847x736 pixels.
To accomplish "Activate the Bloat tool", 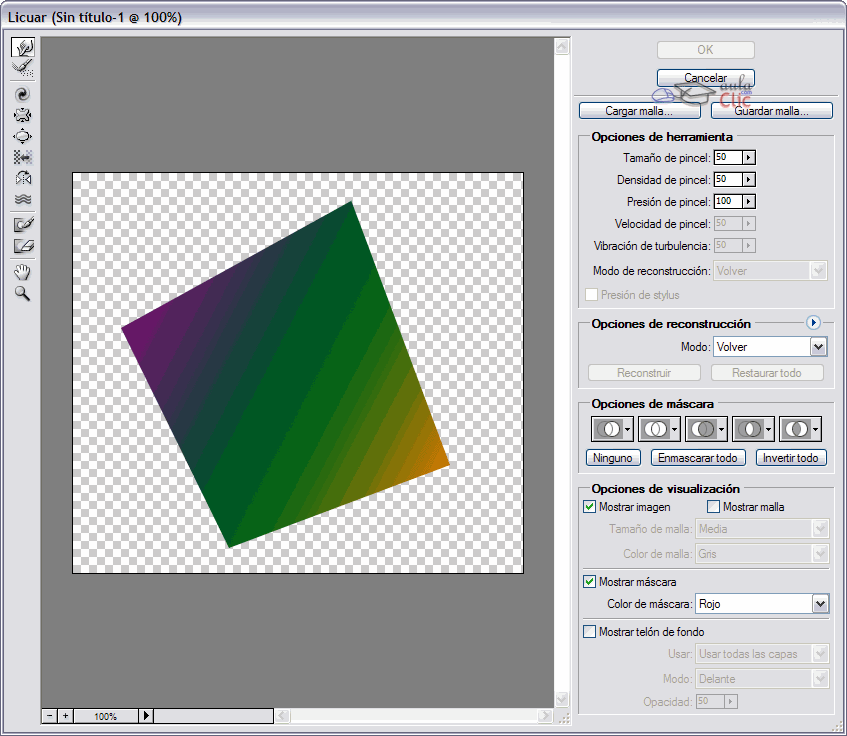I will pyautogui.click(x=23, y=136).
